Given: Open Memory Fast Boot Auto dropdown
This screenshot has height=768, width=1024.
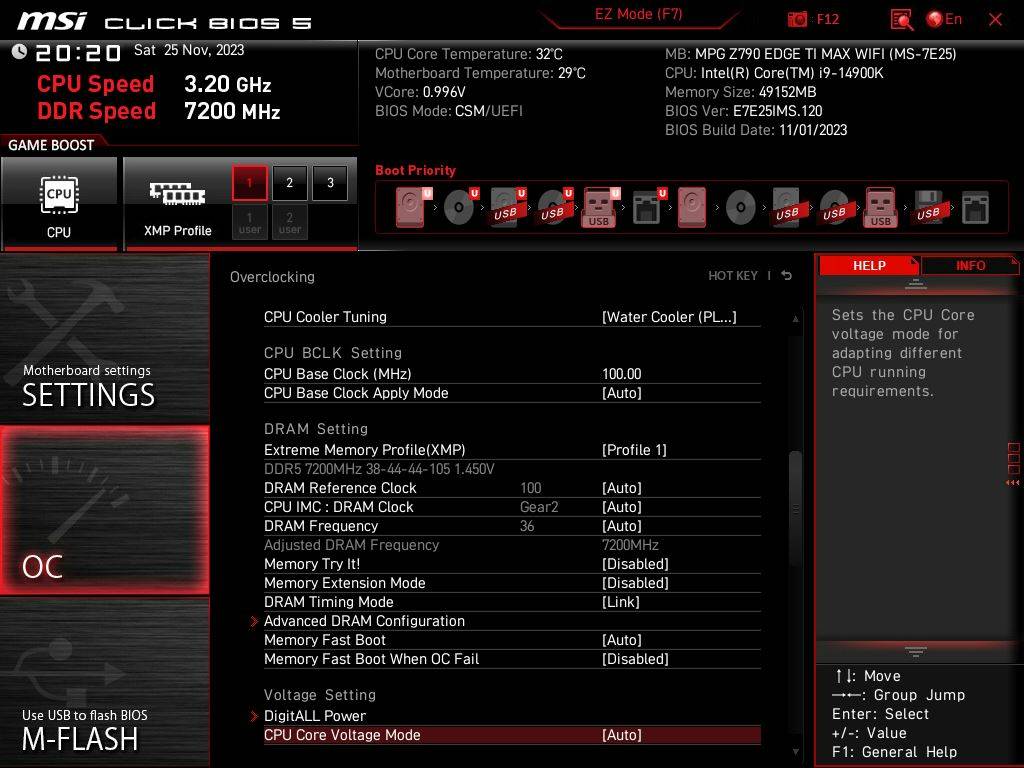Looking at the screenshot, I should coord(622,639).
